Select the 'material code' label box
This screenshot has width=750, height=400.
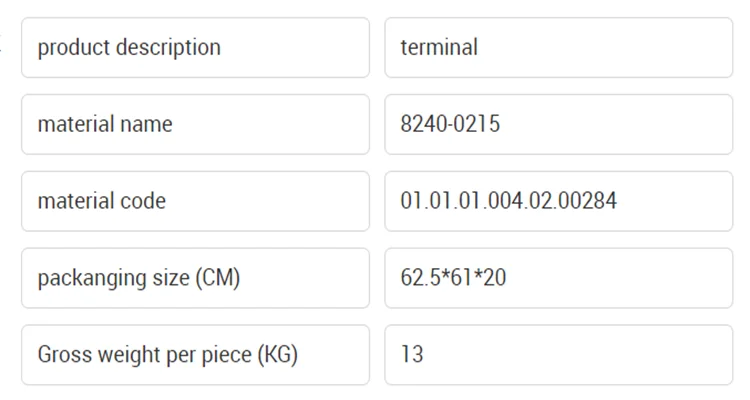(x=195, y=201)
